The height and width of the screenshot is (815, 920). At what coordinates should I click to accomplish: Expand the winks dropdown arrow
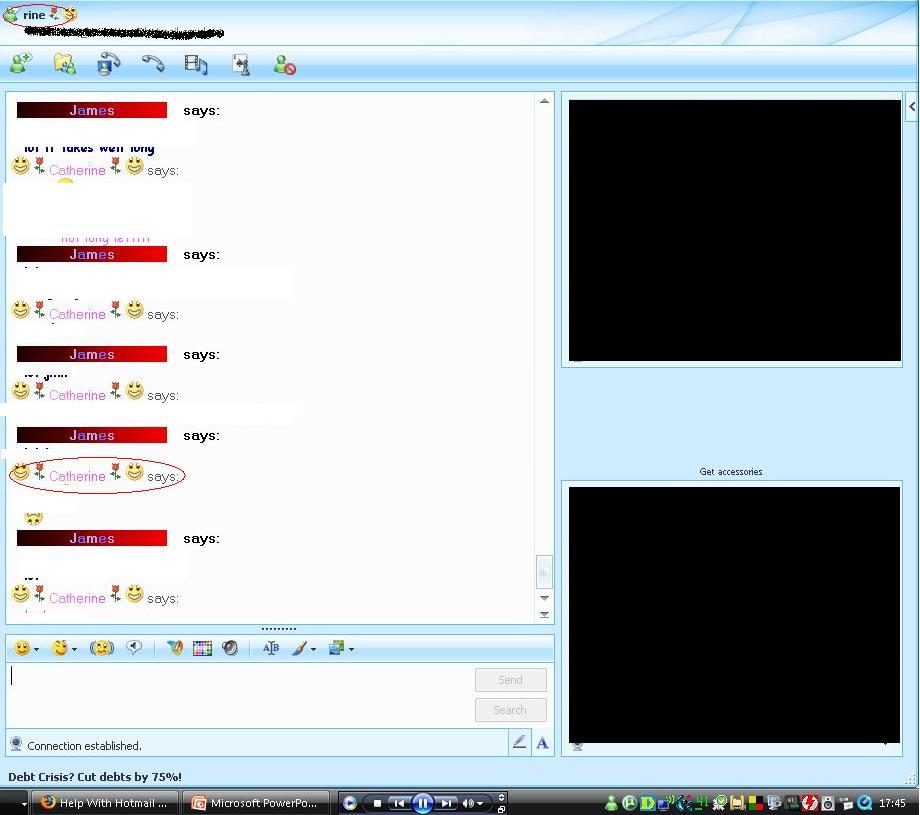point(75,650)
